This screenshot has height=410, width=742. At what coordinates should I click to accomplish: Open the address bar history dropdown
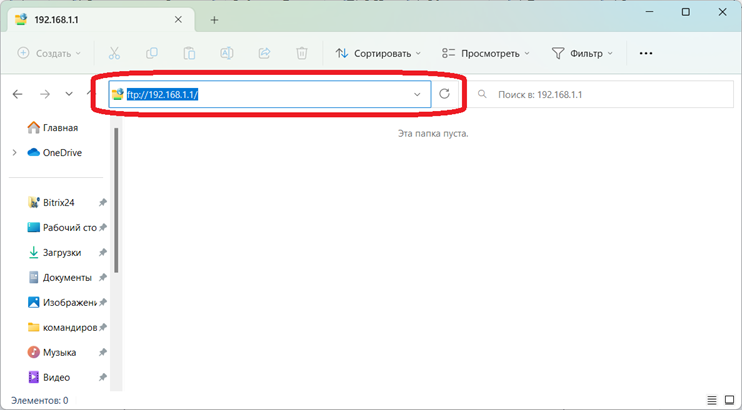point(417,94)
